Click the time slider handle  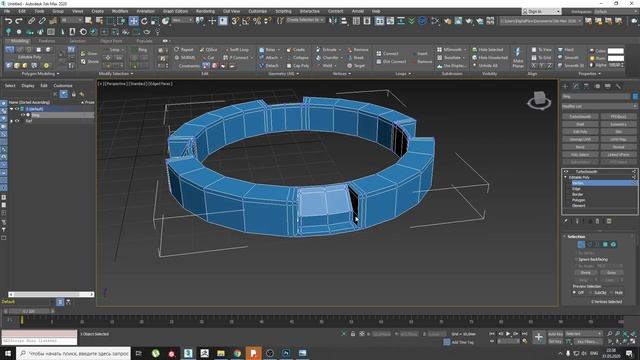click(x=29, y=311)
